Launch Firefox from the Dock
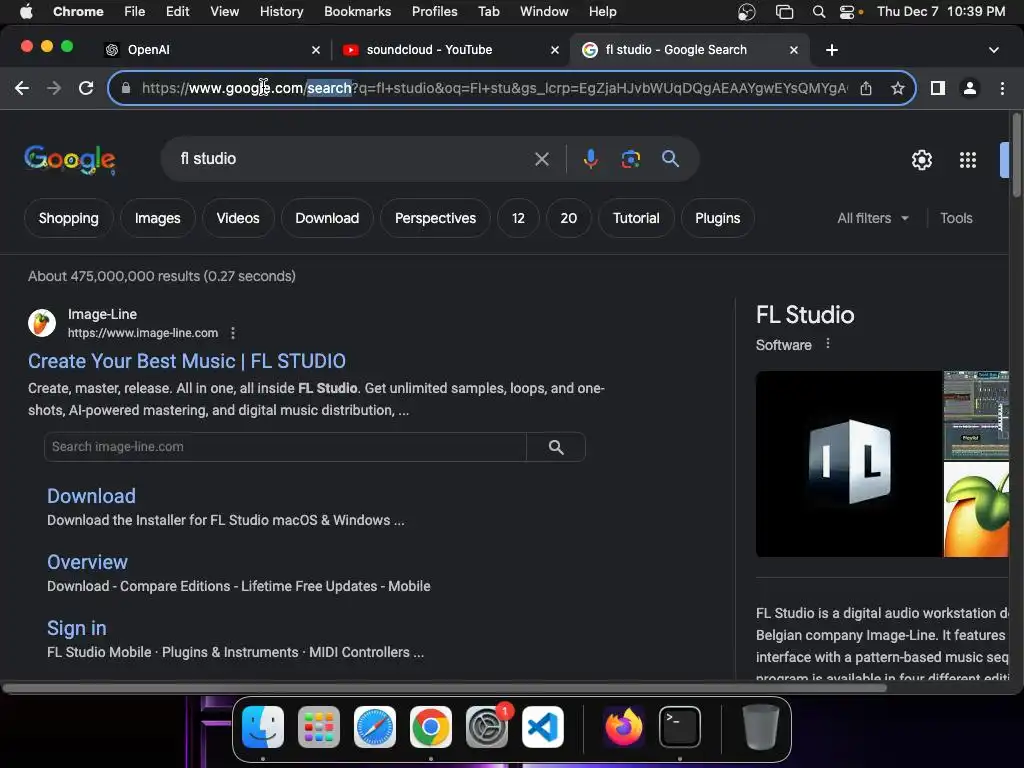The width and height of the screenshot is (1024, 768). click(624, 727)
